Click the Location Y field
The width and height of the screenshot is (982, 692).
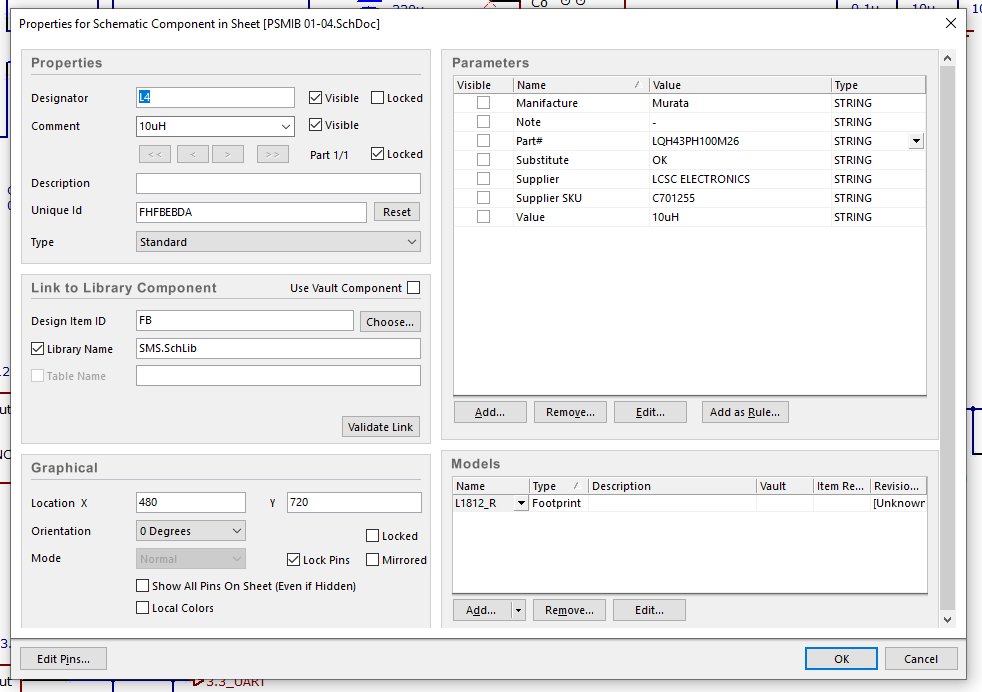[x=354, y=502]
